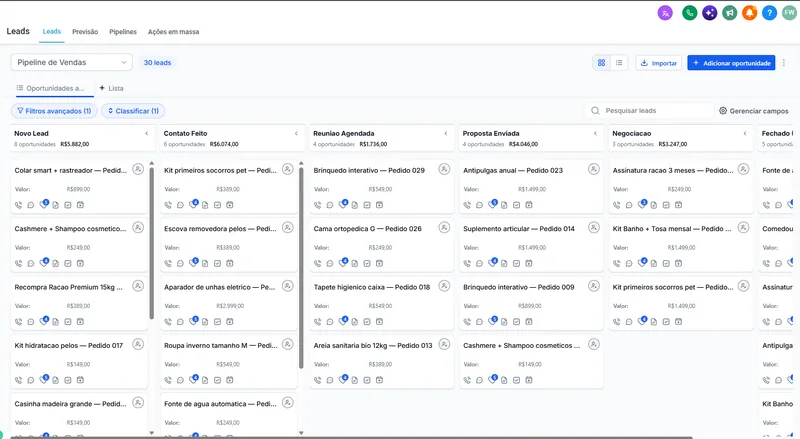Collapse the Negociacao column
Image resolution: width=800 pixels, height=439 pixels.
point(744,134)
